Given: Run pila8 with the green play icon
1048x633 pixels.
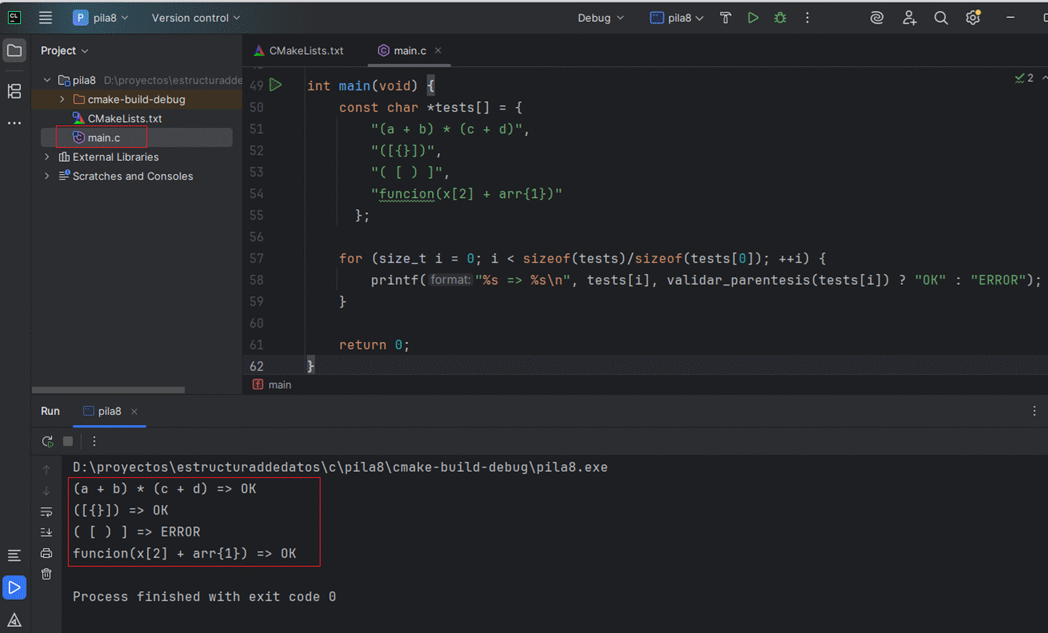Looking at the screenshot, I should click(x=753, y=18).
